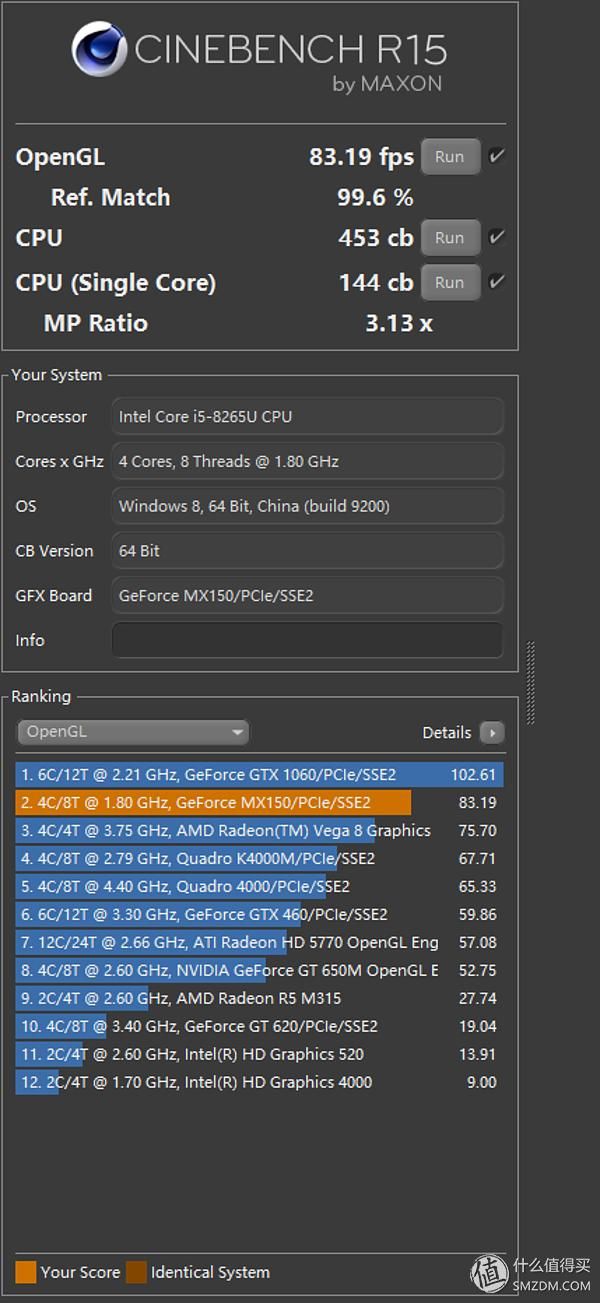Select the AMD Radeon R5 M315 row
The height and width of the screenshot is (1303, 600).
point(260,998)
